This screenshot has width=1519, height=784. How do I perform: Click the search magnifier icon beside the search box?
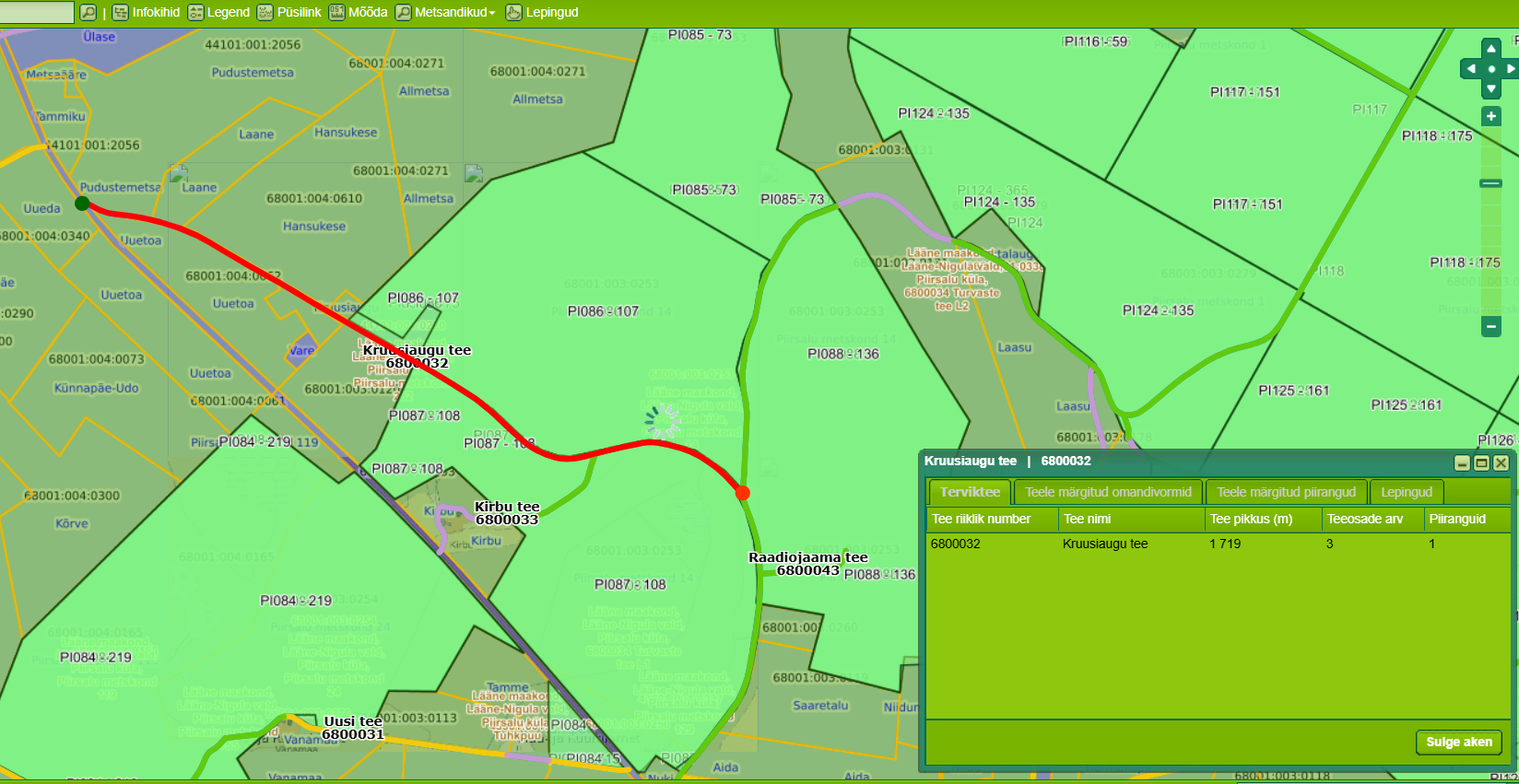coord(88,12)
